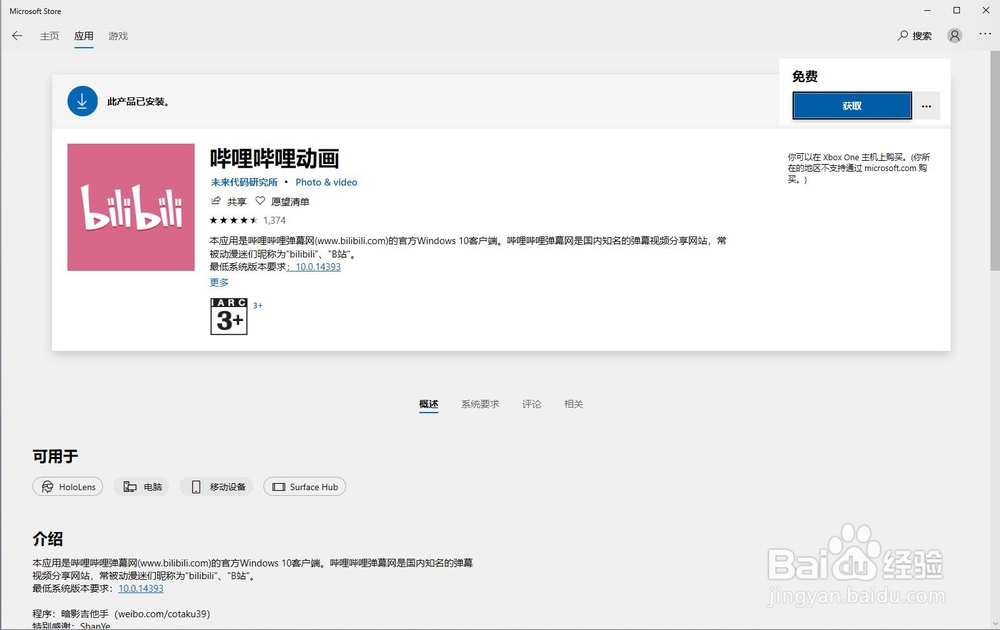Click the 免费 price label
The image size is (1000, 630).
[805, 77]
